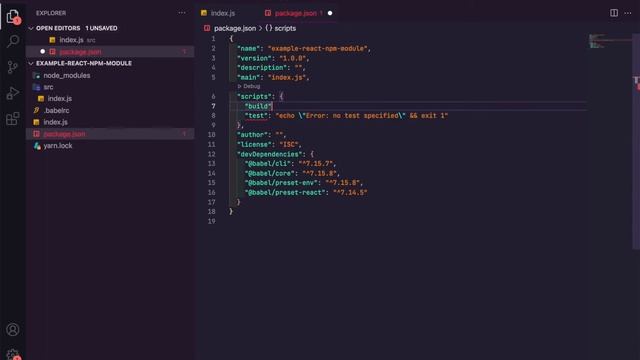Open editor more actions ellipsis
This screenshot has height=360, width=640.
628,13
